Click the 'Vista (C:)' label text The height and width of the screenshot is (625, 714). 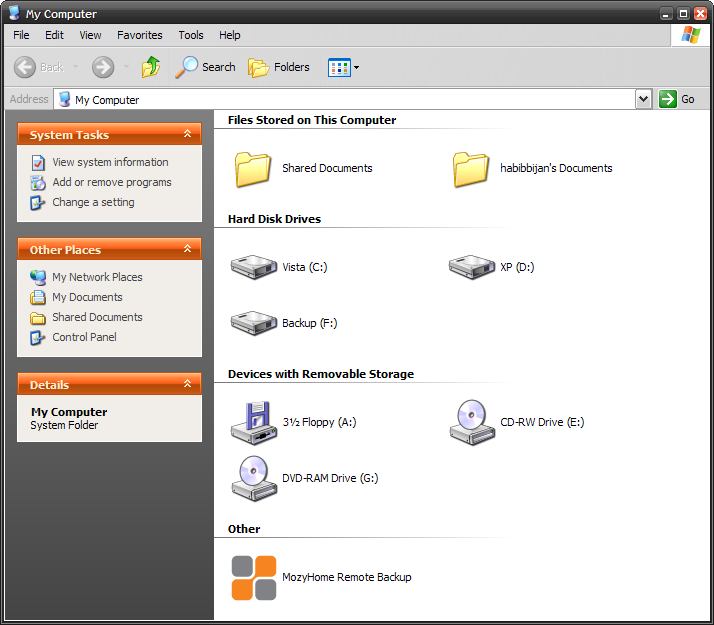305,267
